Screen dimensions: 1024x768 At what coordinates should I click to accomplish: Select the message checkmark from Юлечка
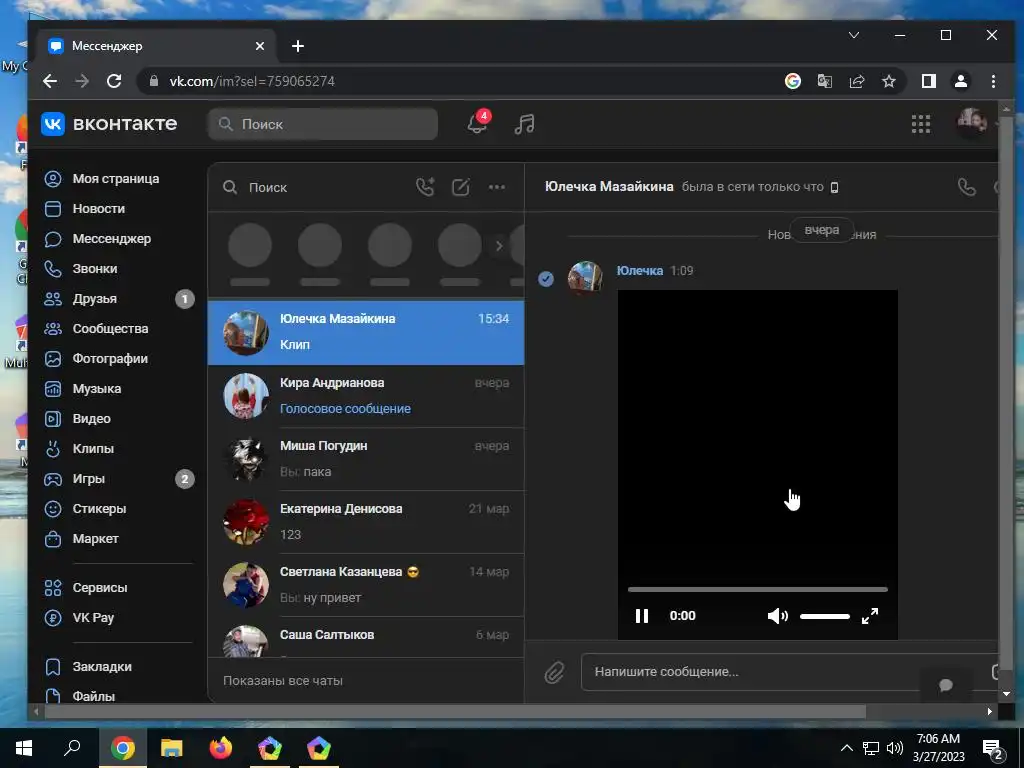coord(546,279)
